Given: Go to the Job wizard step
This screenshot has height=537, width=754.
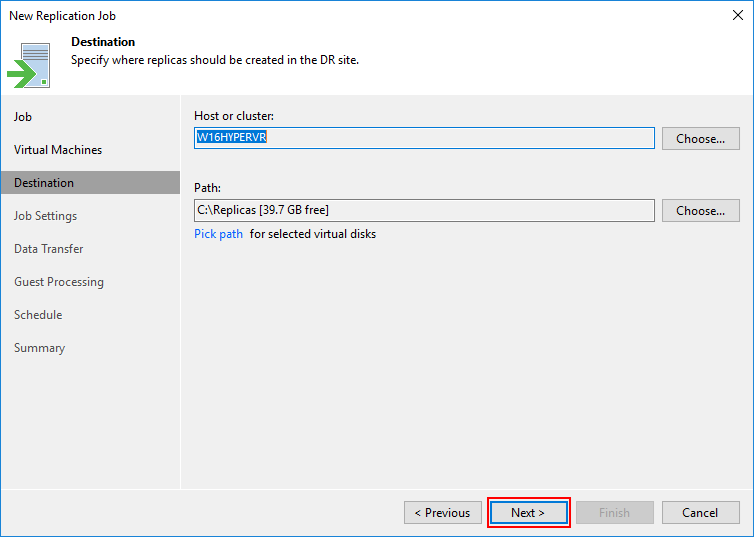Looking at the screenshot, I should point(23,117).
